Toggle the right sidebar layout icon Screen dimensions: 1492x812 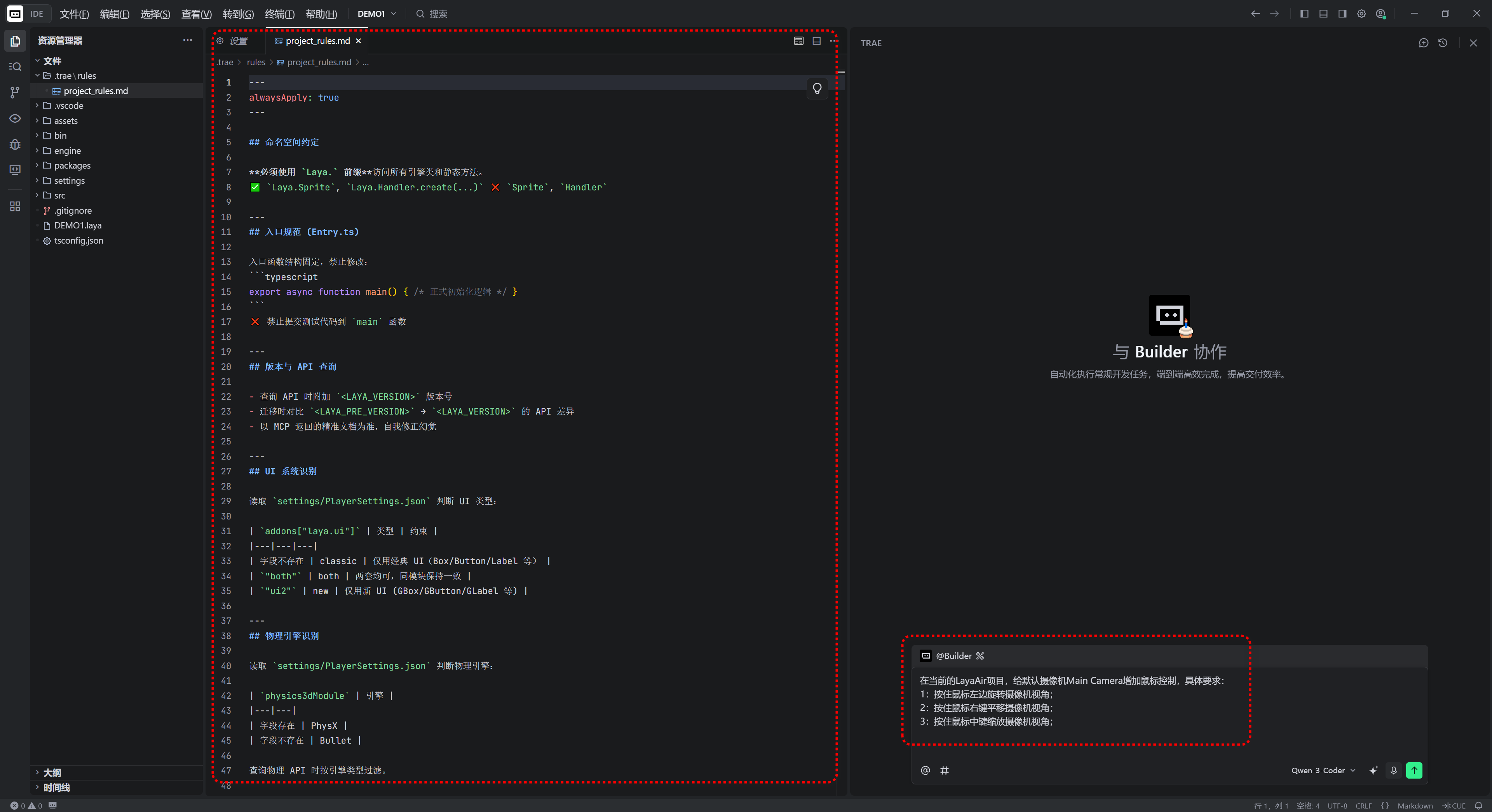(1342, 14)
